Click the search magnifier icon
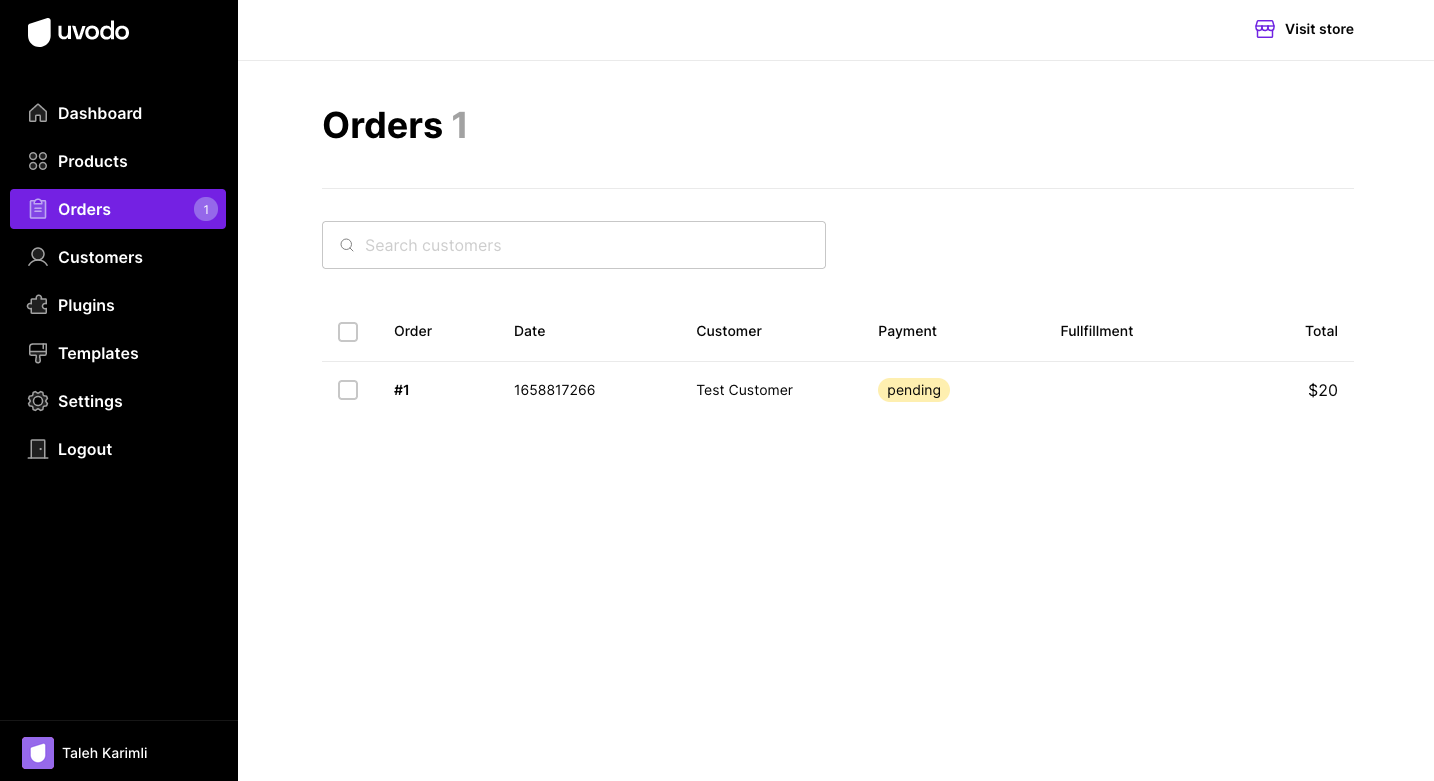Screen dimensions: 1434x781 click(x=347, y=245)
